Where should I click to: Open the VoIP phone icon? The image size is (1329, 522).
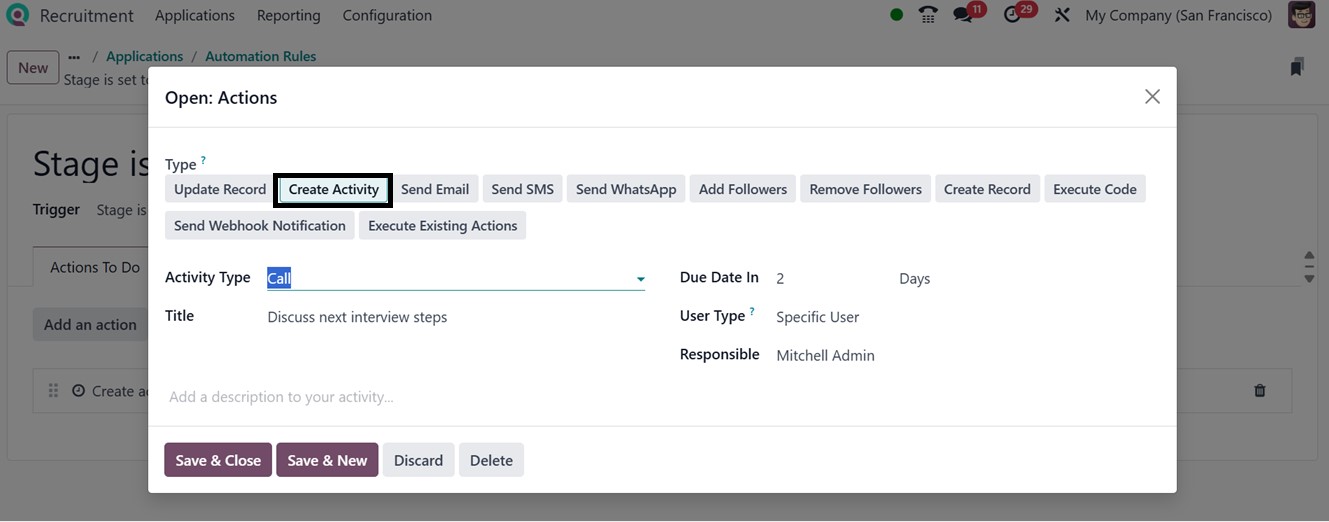pos(928,15)
